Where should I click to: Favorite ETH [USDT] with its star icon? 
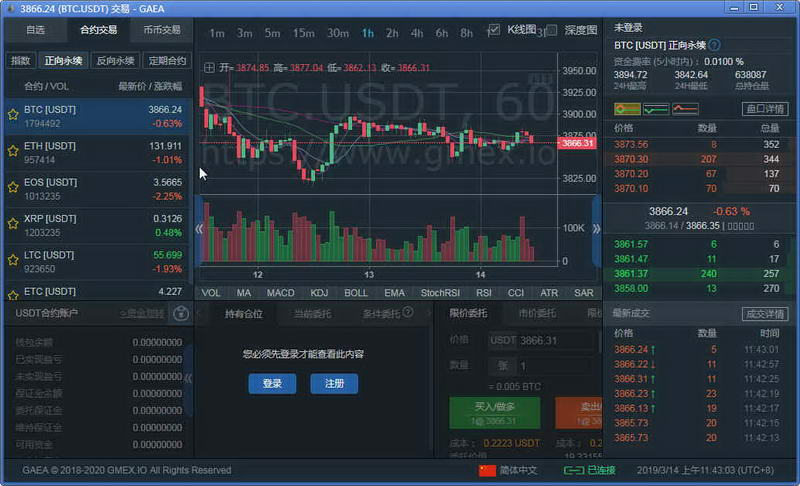pos(13,152)
